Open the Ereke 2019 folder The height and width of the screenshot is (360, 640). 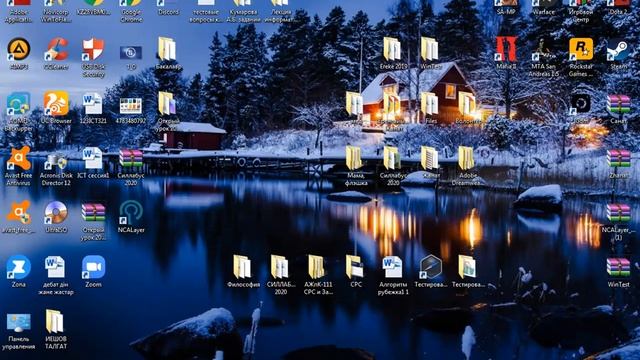click(x=392, y=49)
